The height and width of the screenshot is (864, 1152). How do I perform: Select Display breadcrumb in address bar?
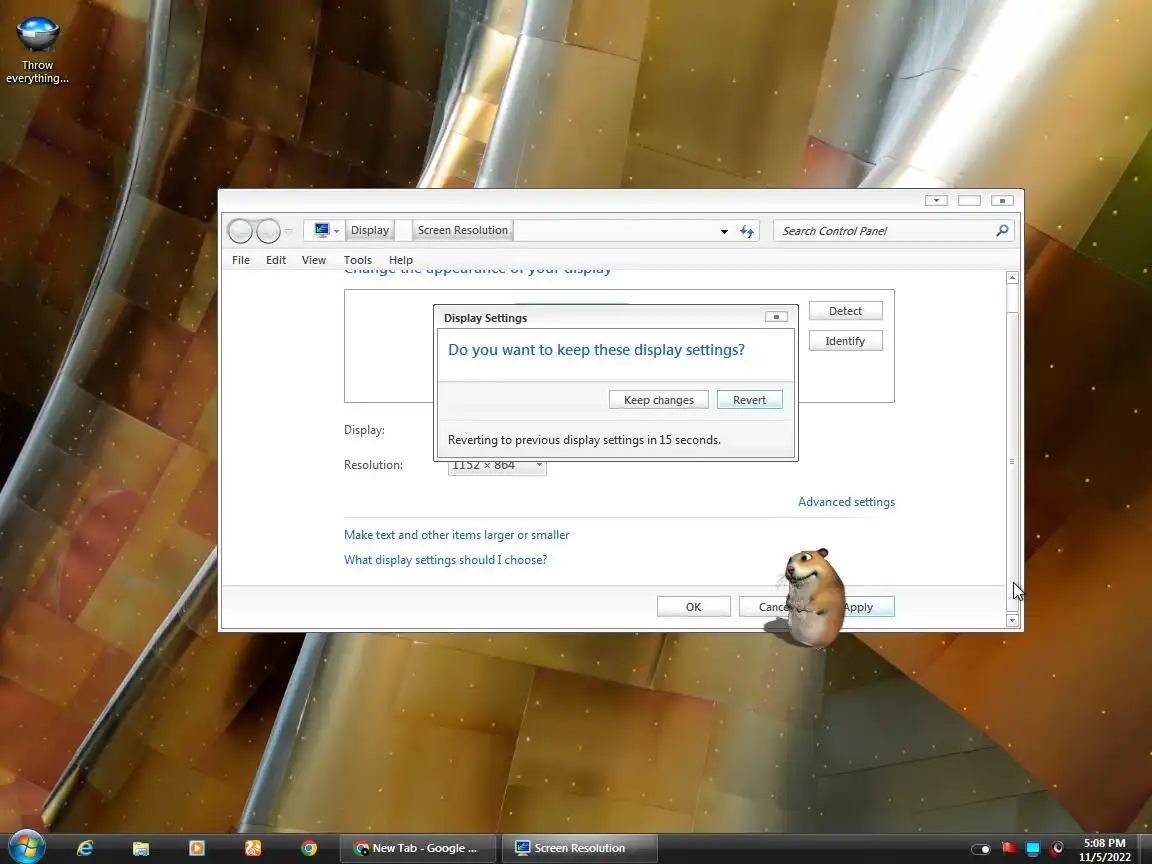pos(370,230)
